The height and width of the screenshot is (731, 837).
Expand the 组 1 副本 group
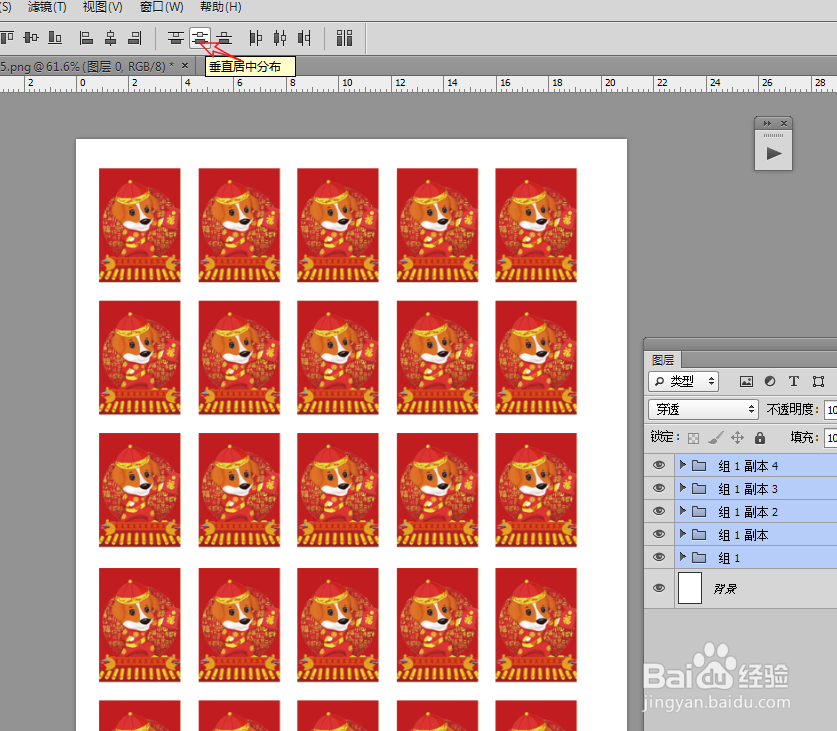(682, 533)
